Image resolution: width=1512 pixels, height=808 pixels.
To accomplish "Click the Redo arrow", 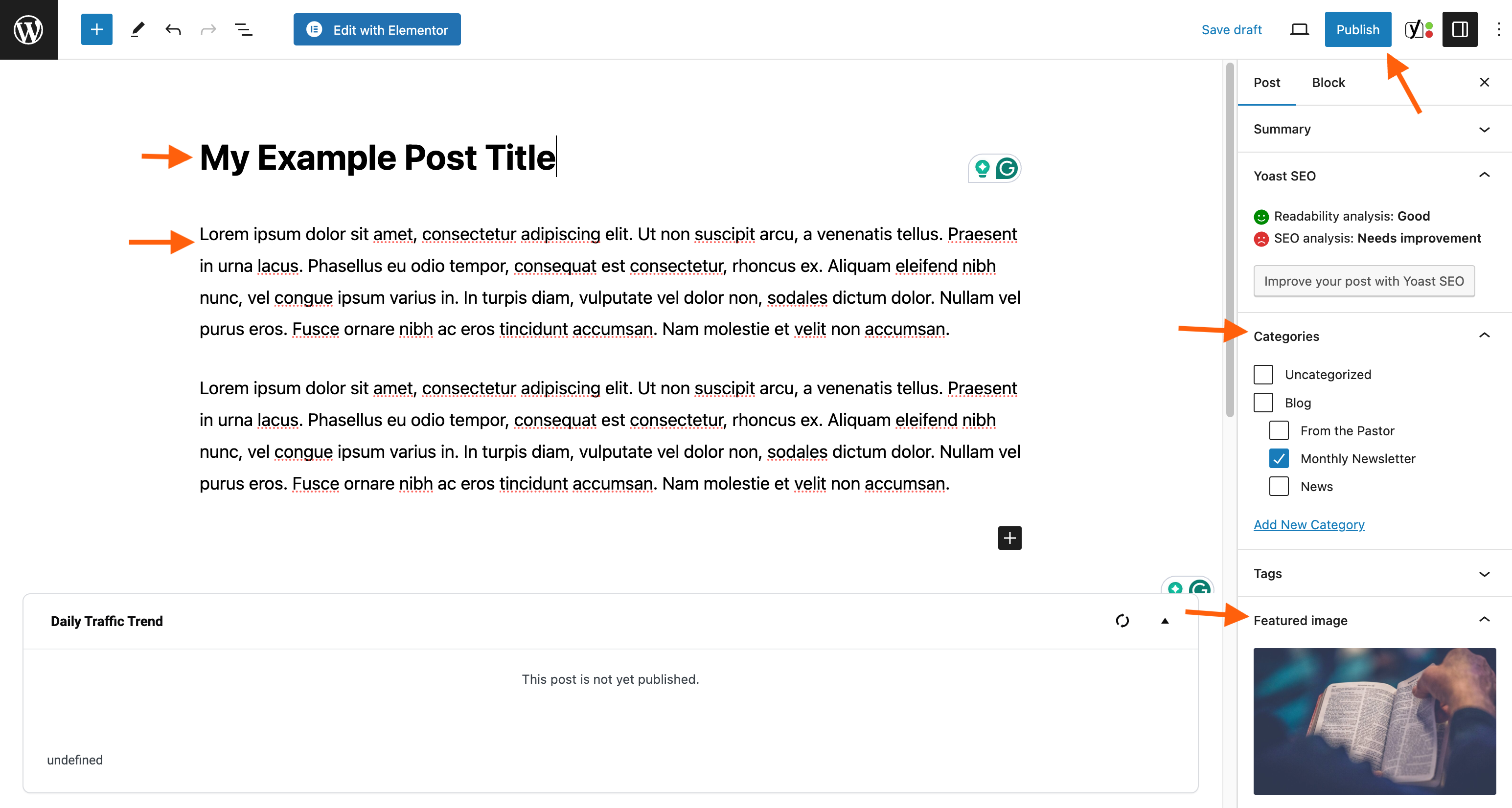I will [208, 29].
